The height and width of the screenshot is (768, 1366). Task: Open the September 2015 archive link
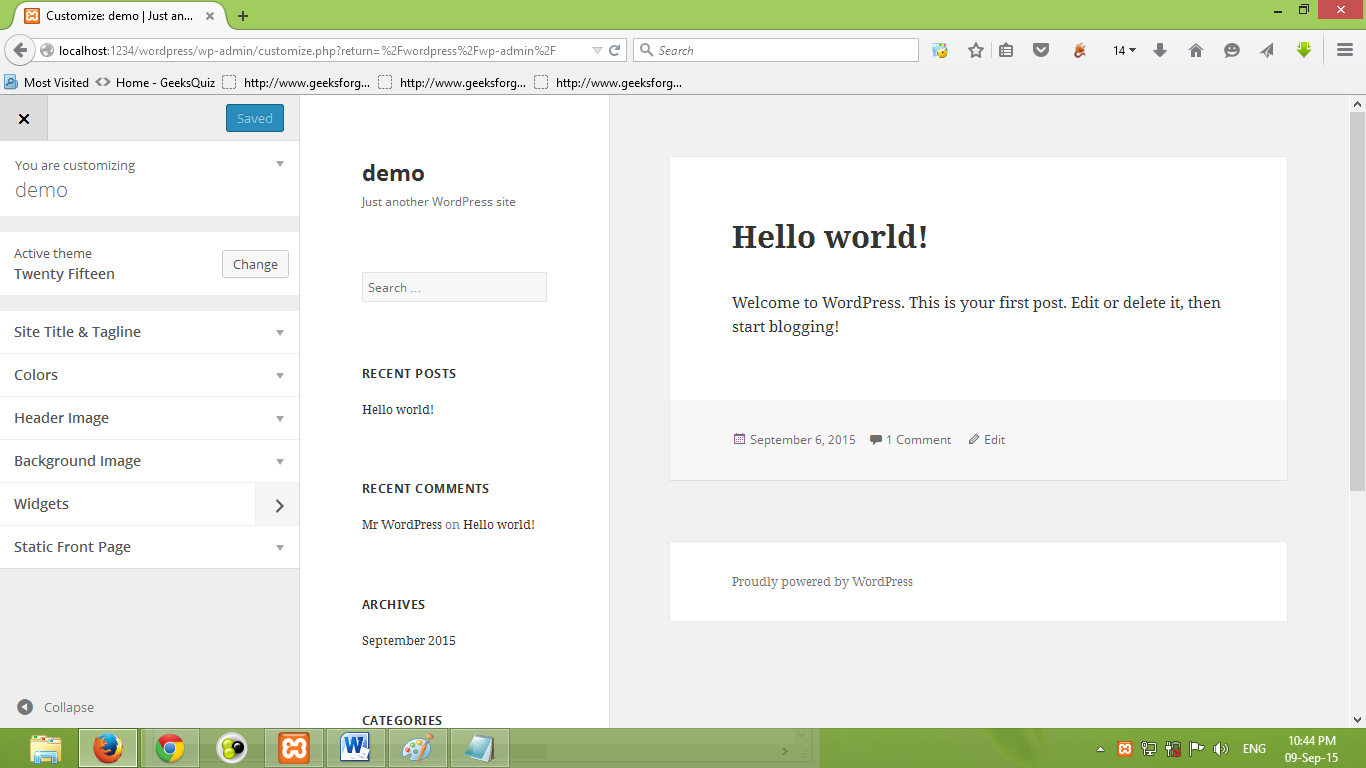[409, 640]
